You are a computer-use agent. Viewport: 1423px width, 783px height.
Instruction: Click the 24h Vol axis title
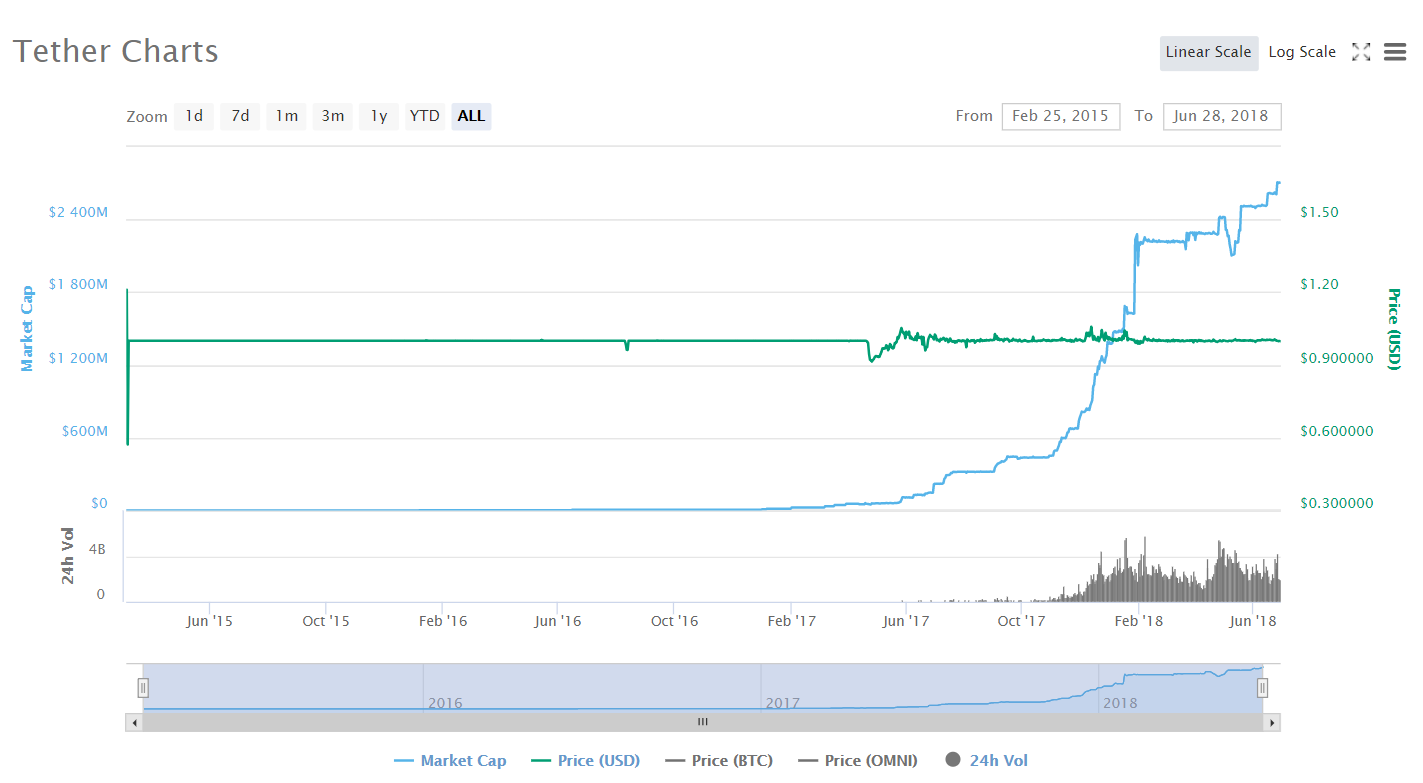point(68,555)
